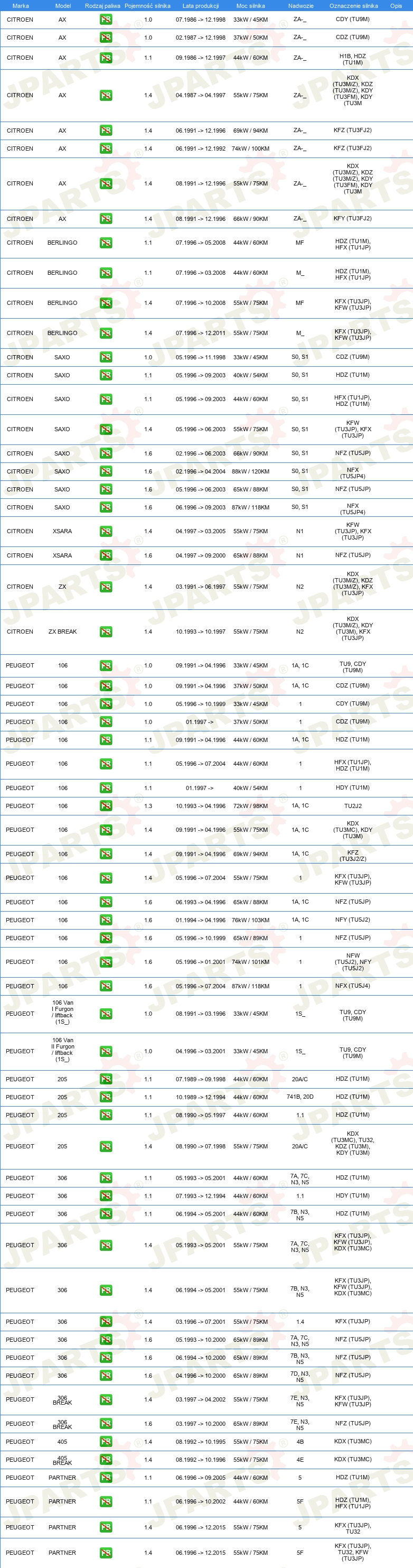413x1568 pixels.
Task: Click fuel icon in Peugeot 405 4B row
Action: [106, 1442]
